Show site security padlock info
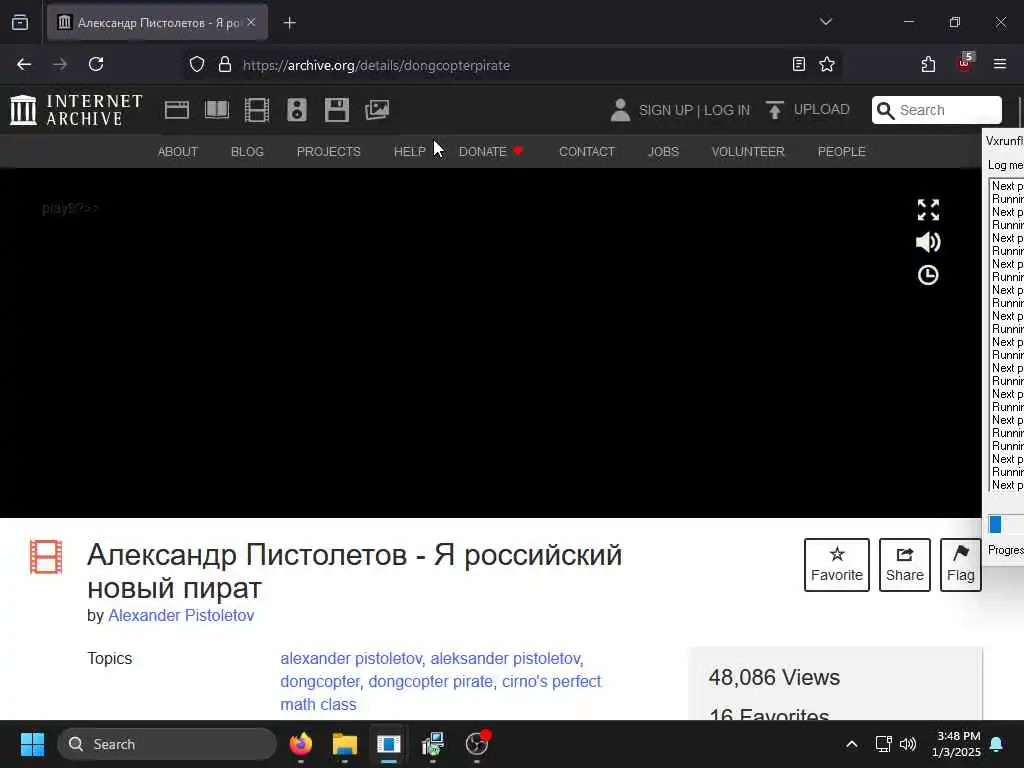 point(225,65)
